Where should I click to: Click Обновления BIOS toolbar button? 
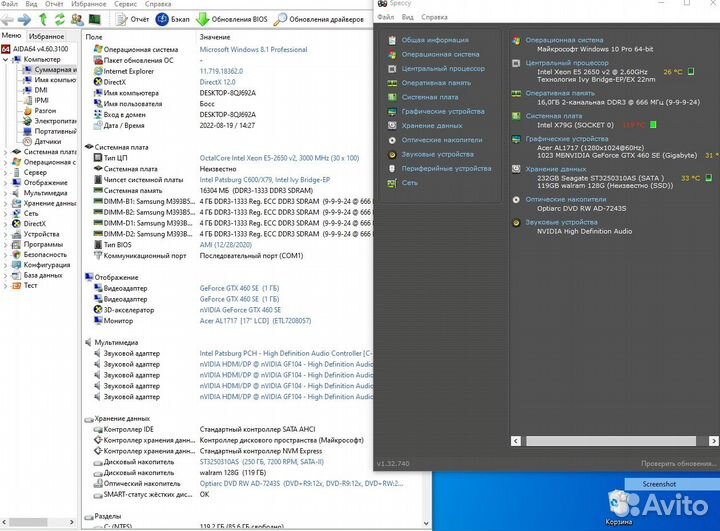click(x=232, y=19)
